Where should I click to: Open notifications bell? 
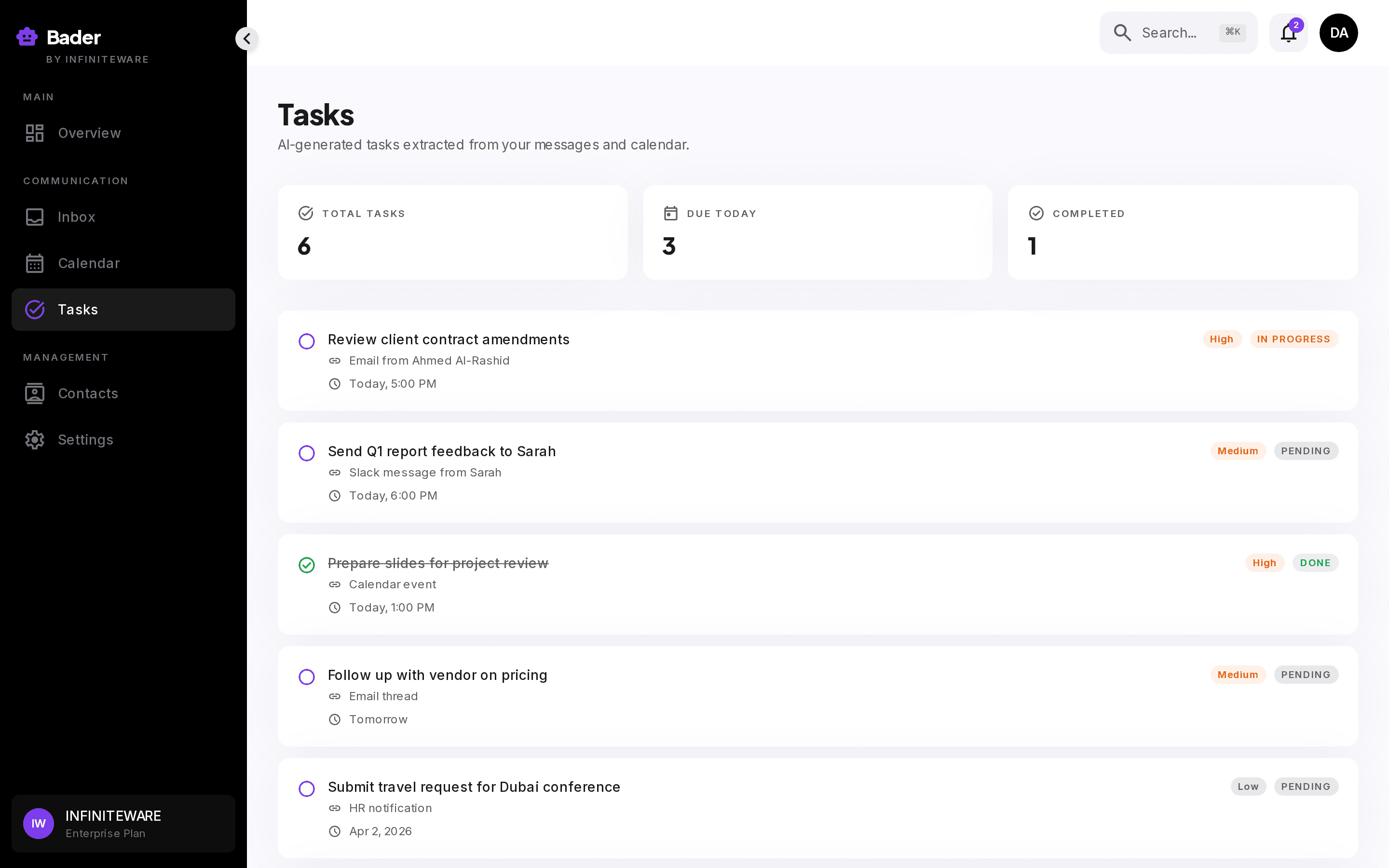pyautogui.click(x=1289, y=33)
